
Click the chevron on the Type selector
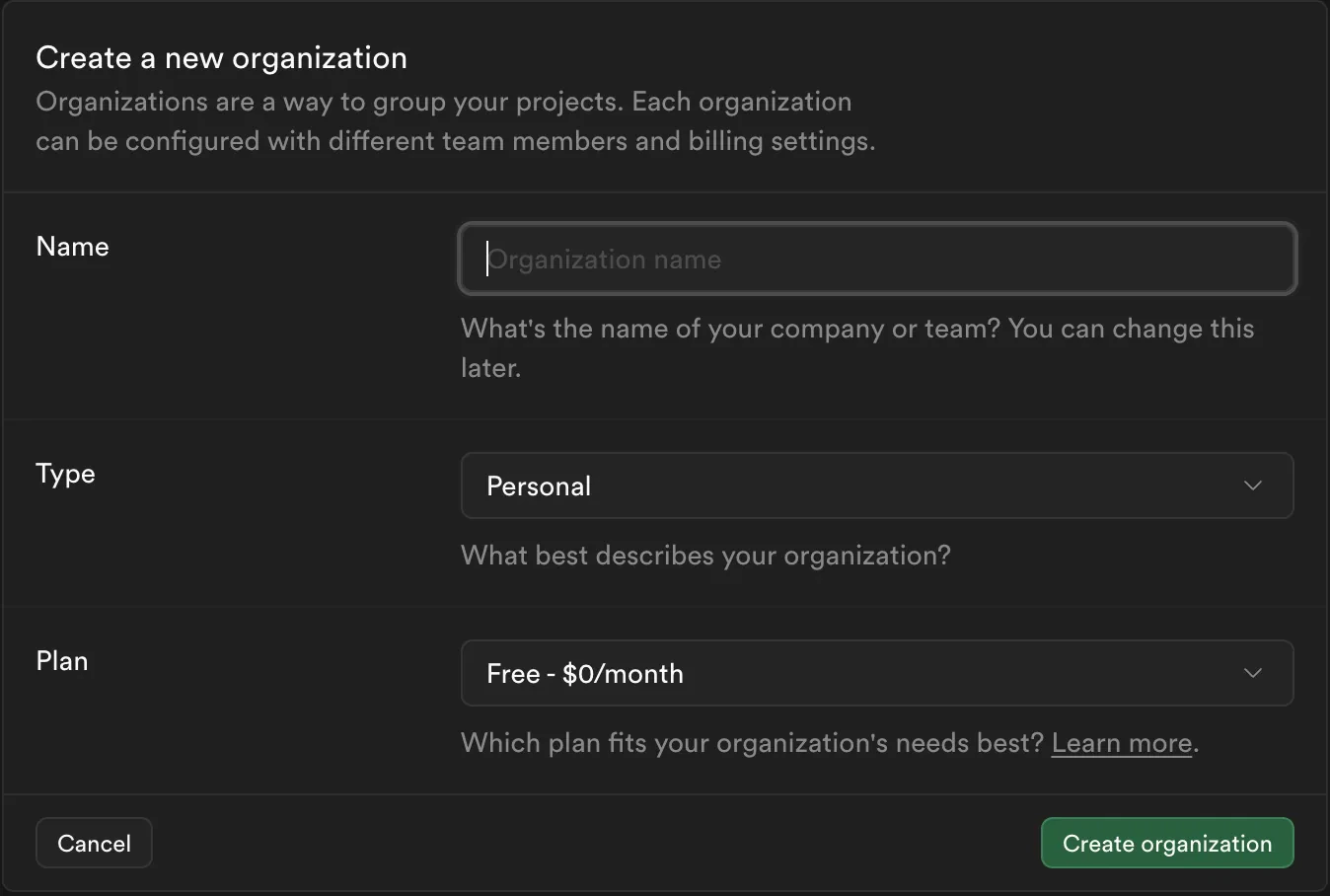(1252, 485)
